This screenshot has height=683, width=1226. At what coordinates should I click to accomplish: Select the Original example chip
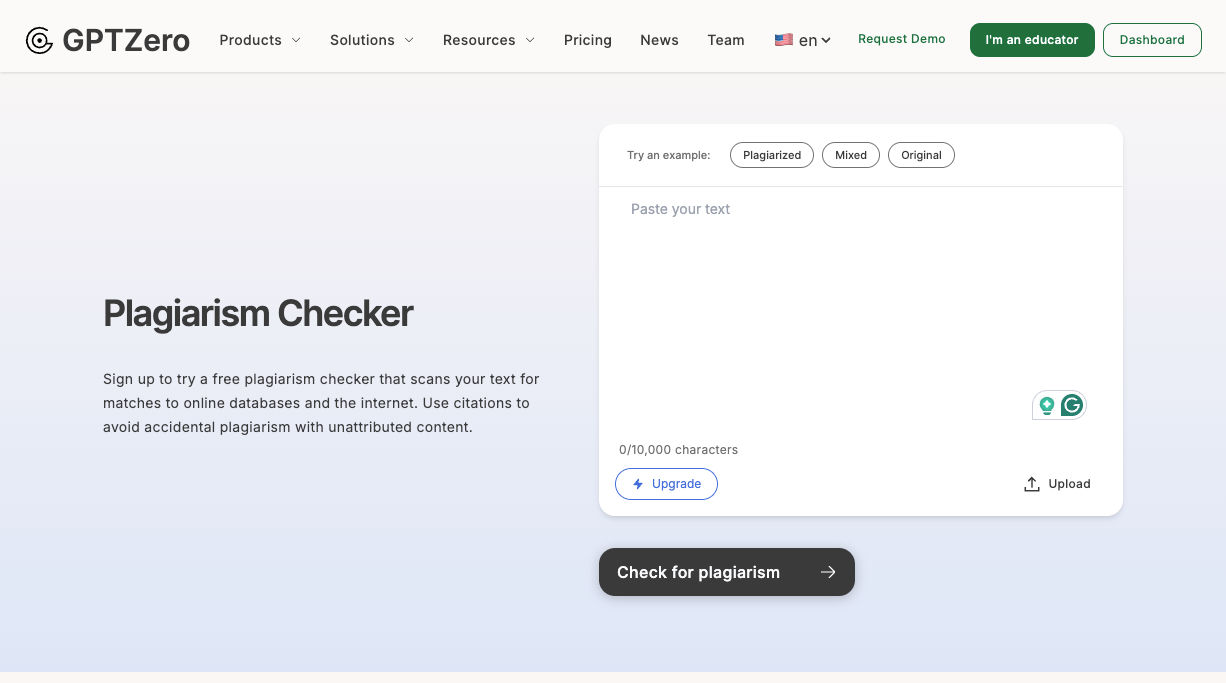pos(921,155)
